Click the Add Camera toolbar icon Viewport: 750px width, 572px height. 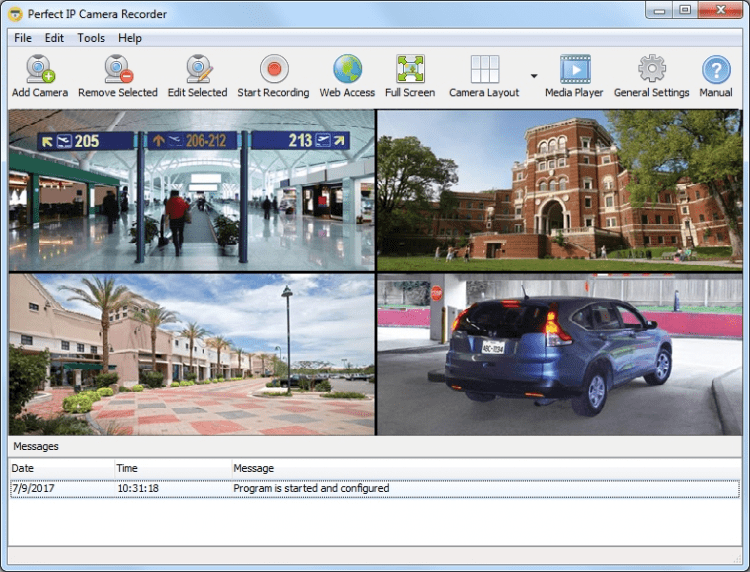(x=40, y=70)
